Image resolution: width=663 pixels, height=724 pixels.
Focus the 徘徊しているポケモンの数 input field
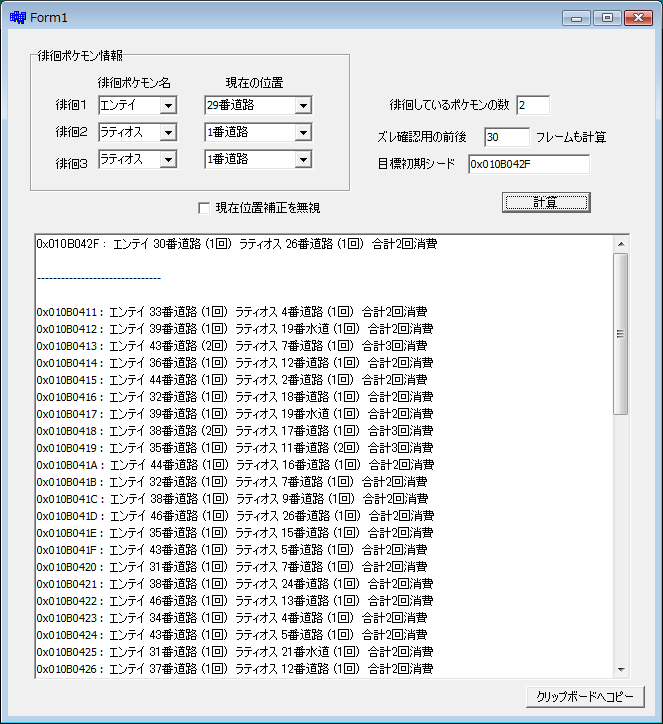tap(533, 105)
